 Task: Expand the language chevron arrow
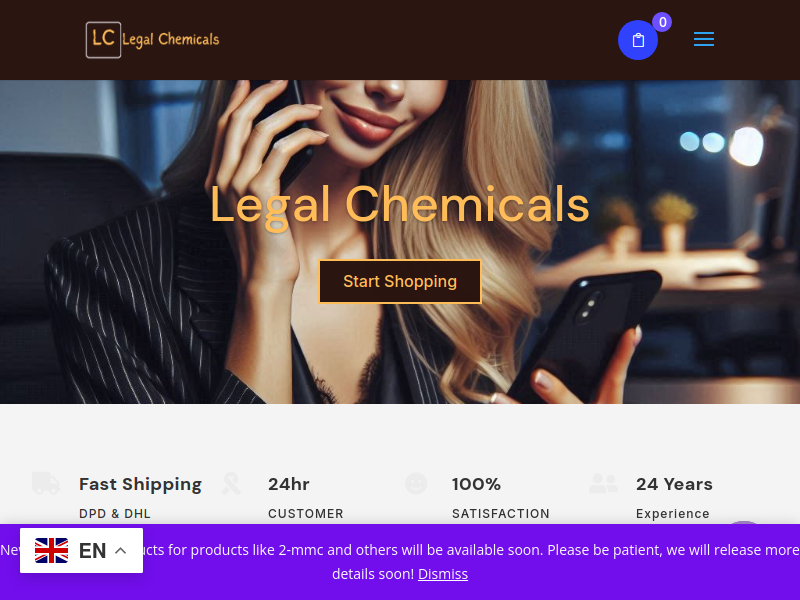pyautogui.click(x=121, y=551)
